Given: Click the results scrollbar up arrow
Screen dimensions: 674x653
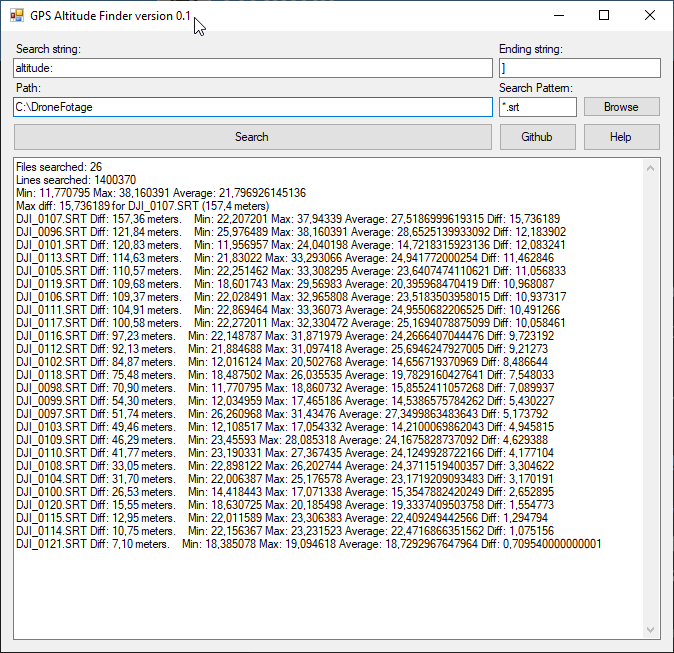Looking at the screenshot, I should (x=650, y=168).
